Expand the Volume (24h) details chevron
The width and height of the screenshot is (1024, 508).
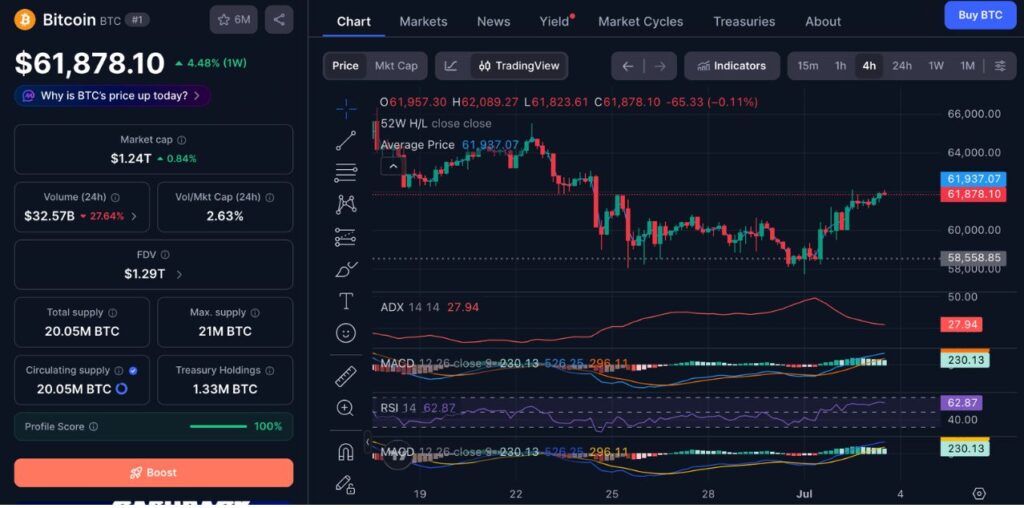[134, 216]
